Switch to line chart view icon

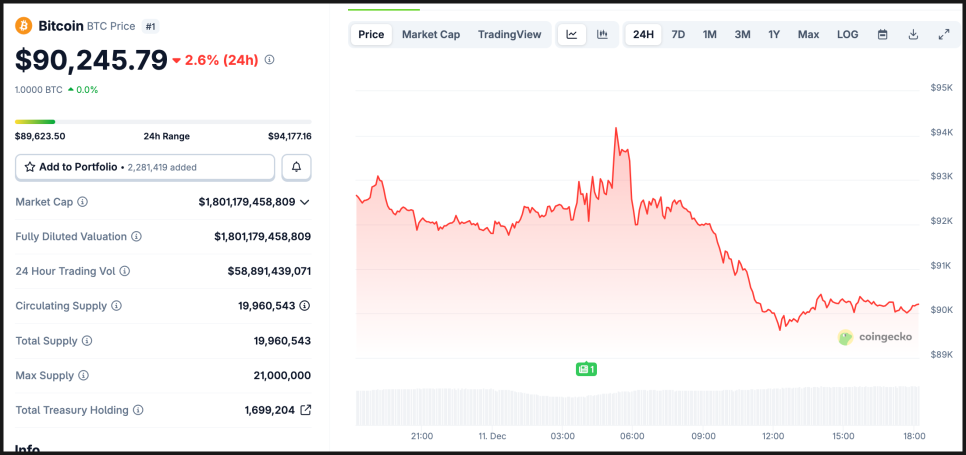pos(572,34)
